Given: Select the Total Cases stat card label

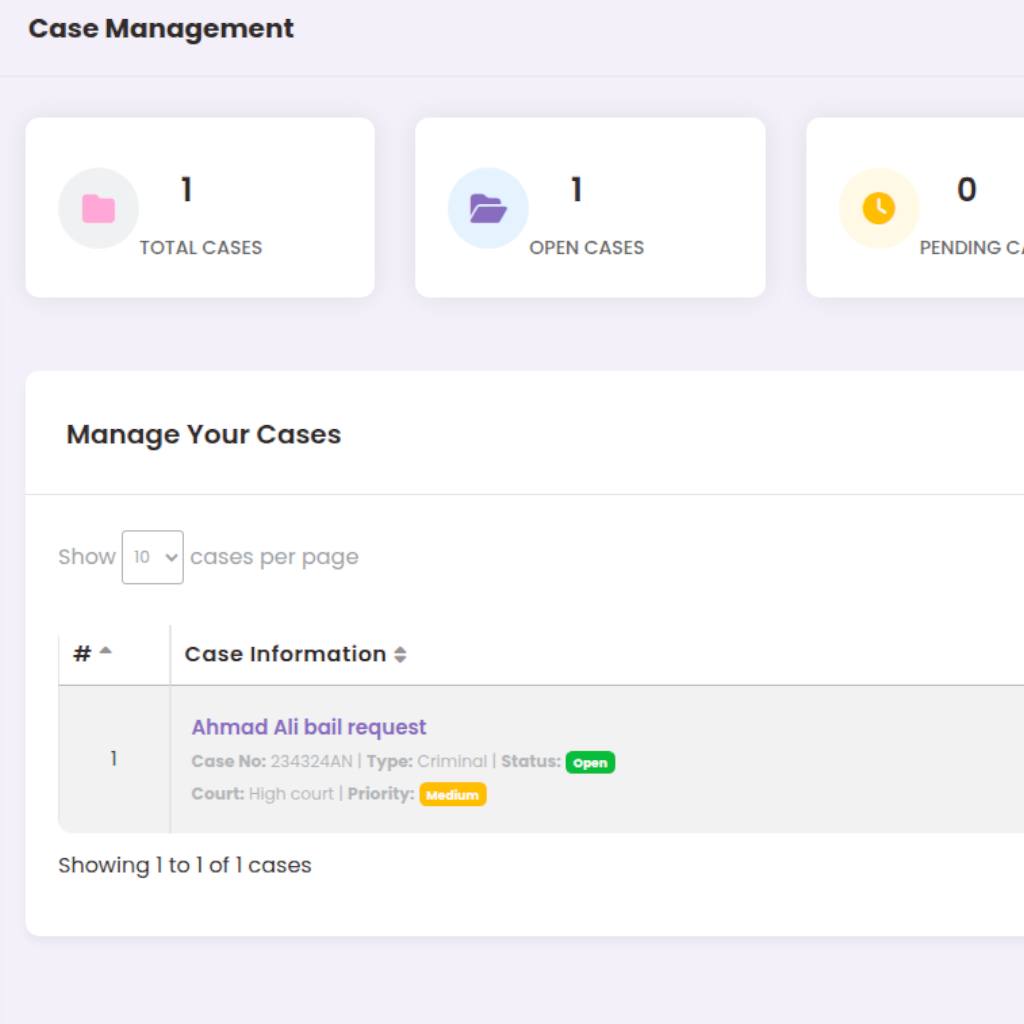Looking at the screenshot, I should click(x=200, y=248).
